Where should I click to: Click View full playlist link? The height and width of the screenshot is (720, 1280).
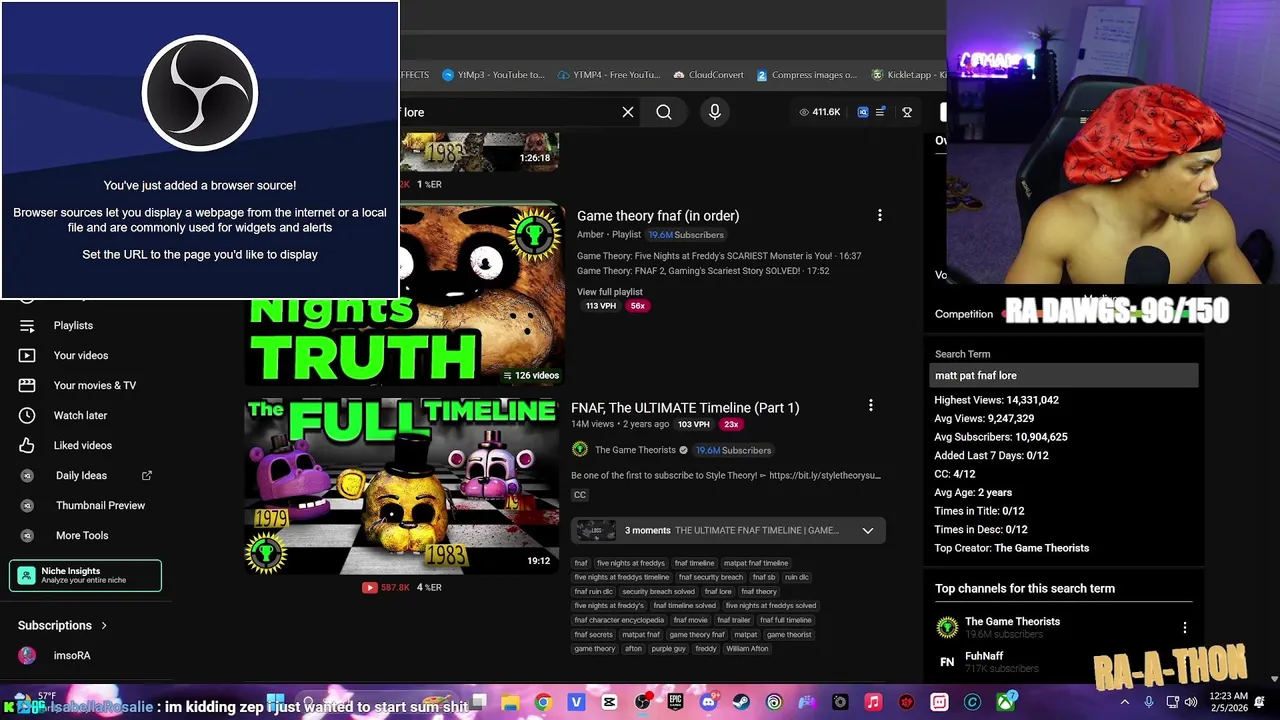click(610, 292)
